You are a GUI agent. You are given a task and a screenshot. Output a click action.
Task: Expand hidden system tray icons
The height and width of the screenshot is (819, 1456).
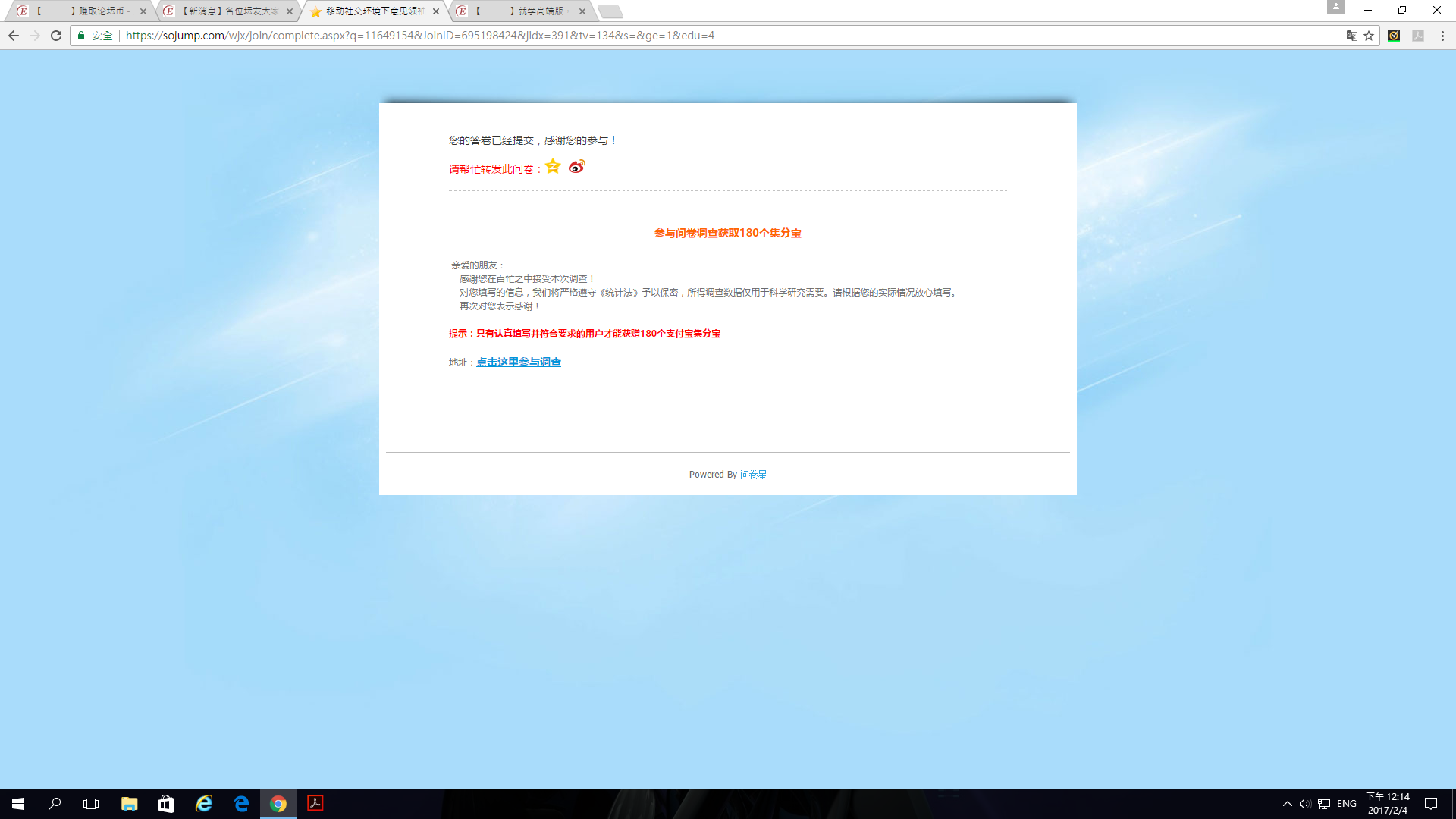click(1287, 803)
